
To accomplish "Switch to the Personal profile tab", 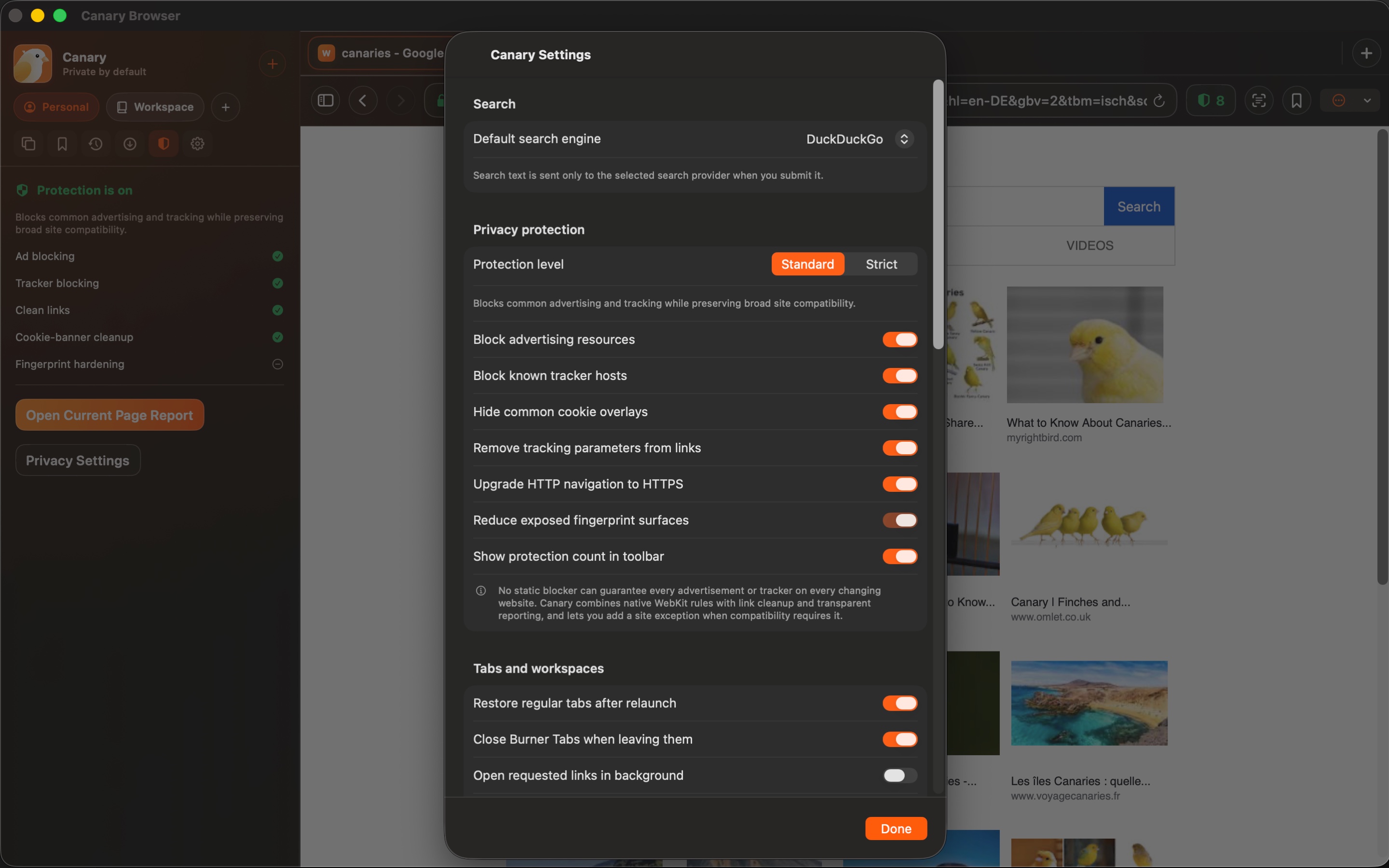I will (56, 108).
